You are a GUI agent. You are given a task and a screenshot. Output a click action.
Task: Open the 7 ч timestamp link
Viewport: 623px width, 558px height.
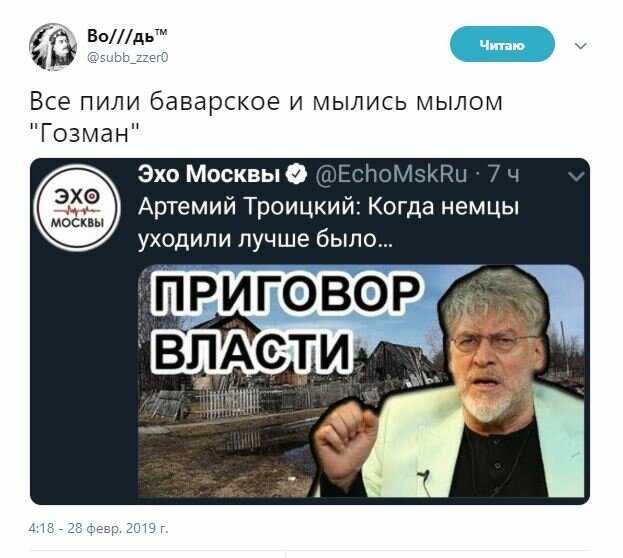pos(503,174)
